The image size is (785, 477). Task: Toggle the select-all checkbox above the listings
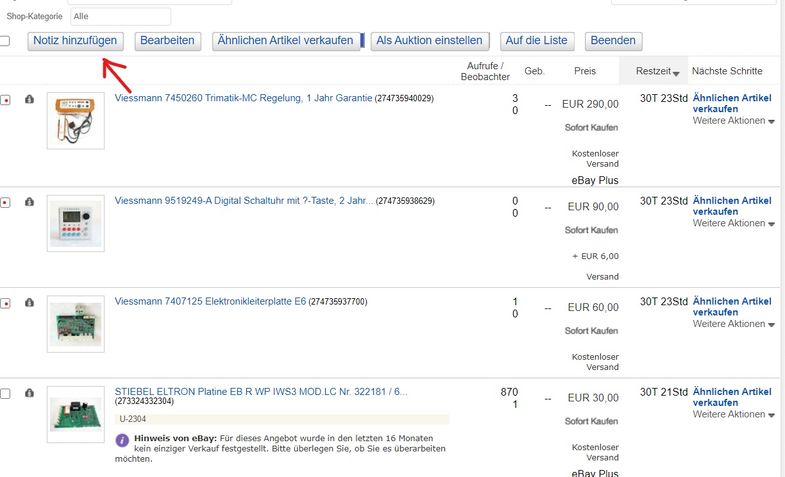tap(5, 41)
